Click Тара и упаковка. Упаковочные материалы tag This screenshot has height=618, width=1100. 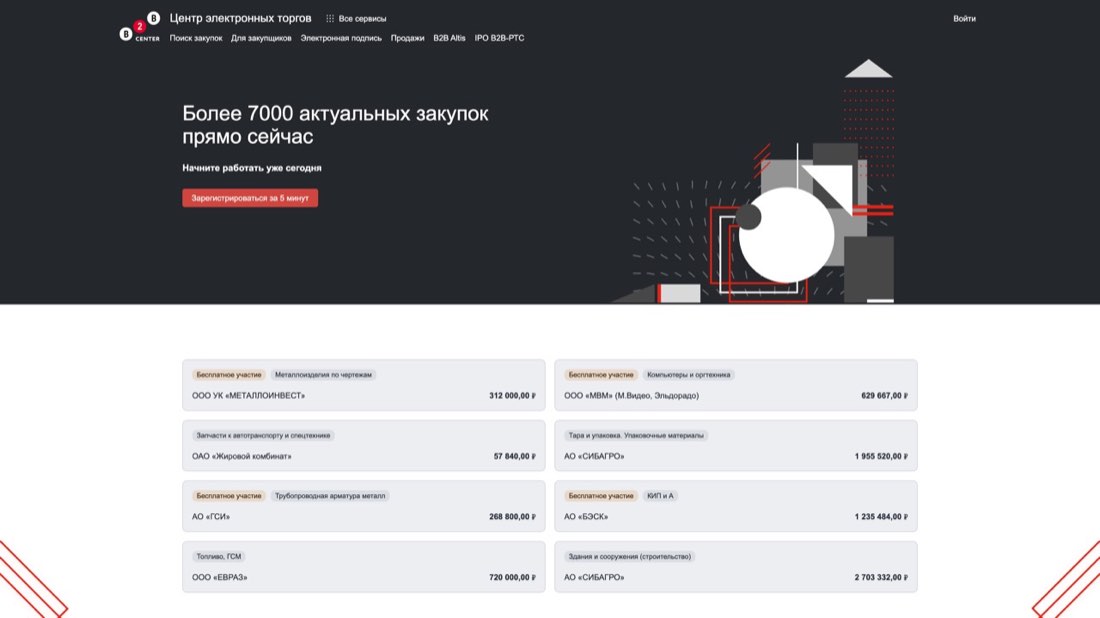point(636,436)
